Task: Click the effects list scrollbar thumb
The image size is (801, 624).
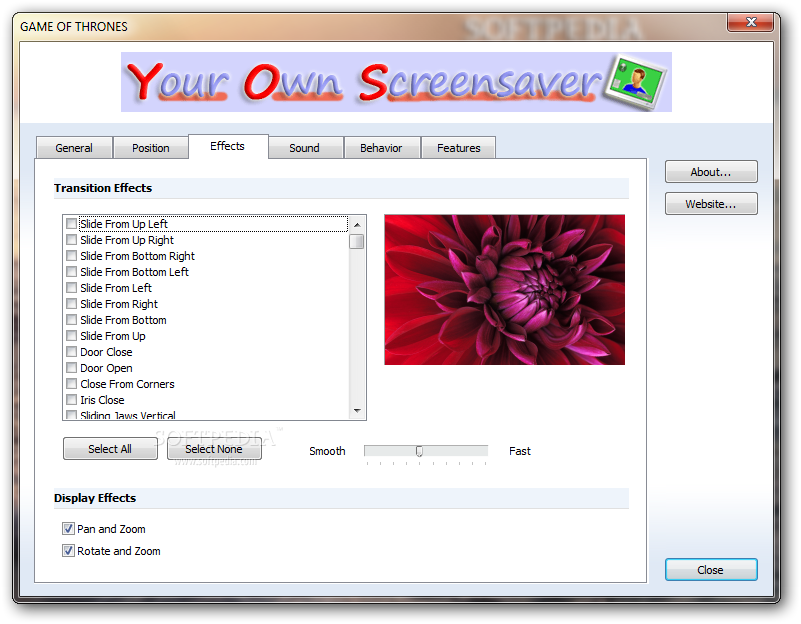Action: [357, 242]
